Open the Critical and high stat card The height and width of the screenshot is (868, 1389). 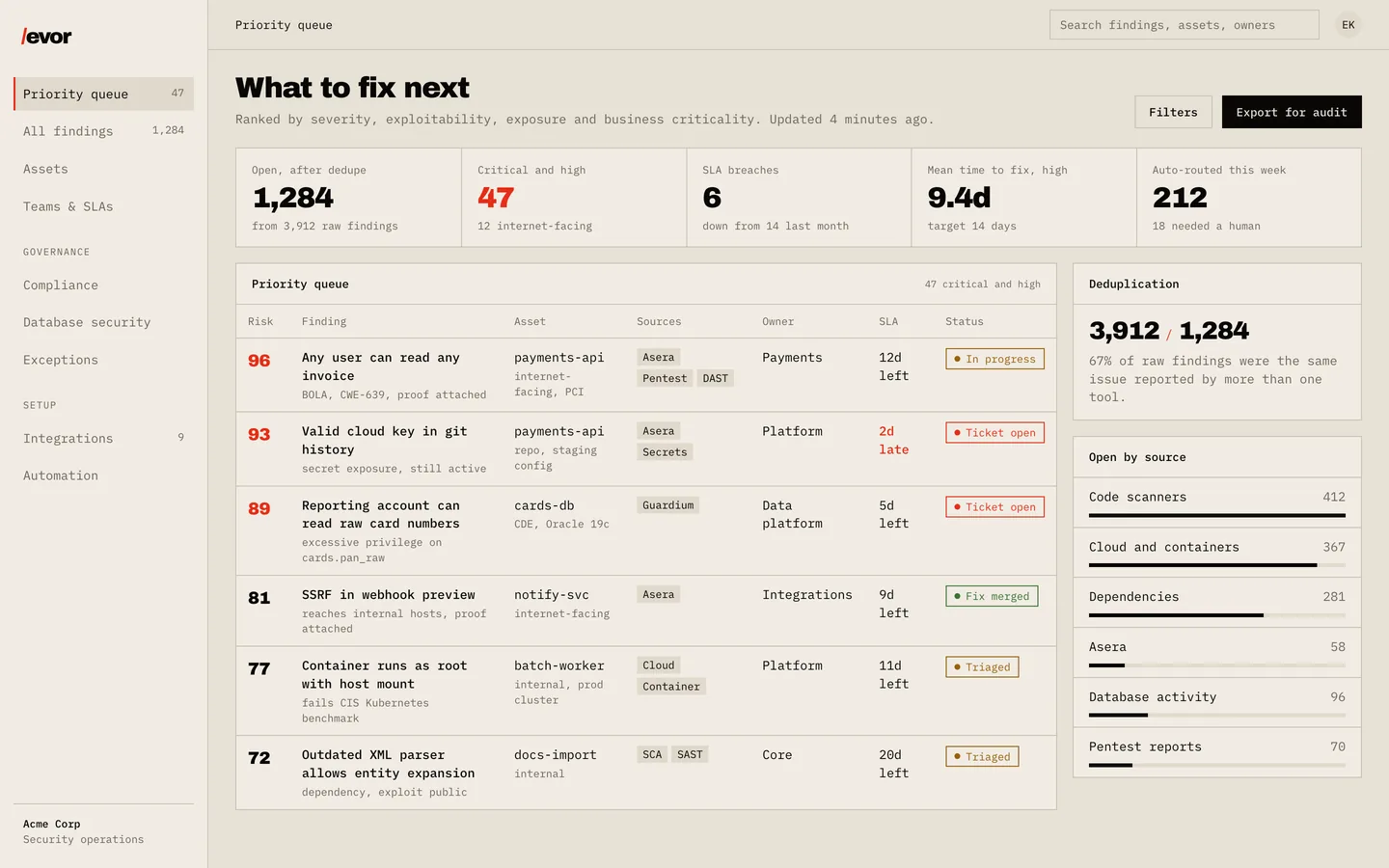(x=574, y=198)
